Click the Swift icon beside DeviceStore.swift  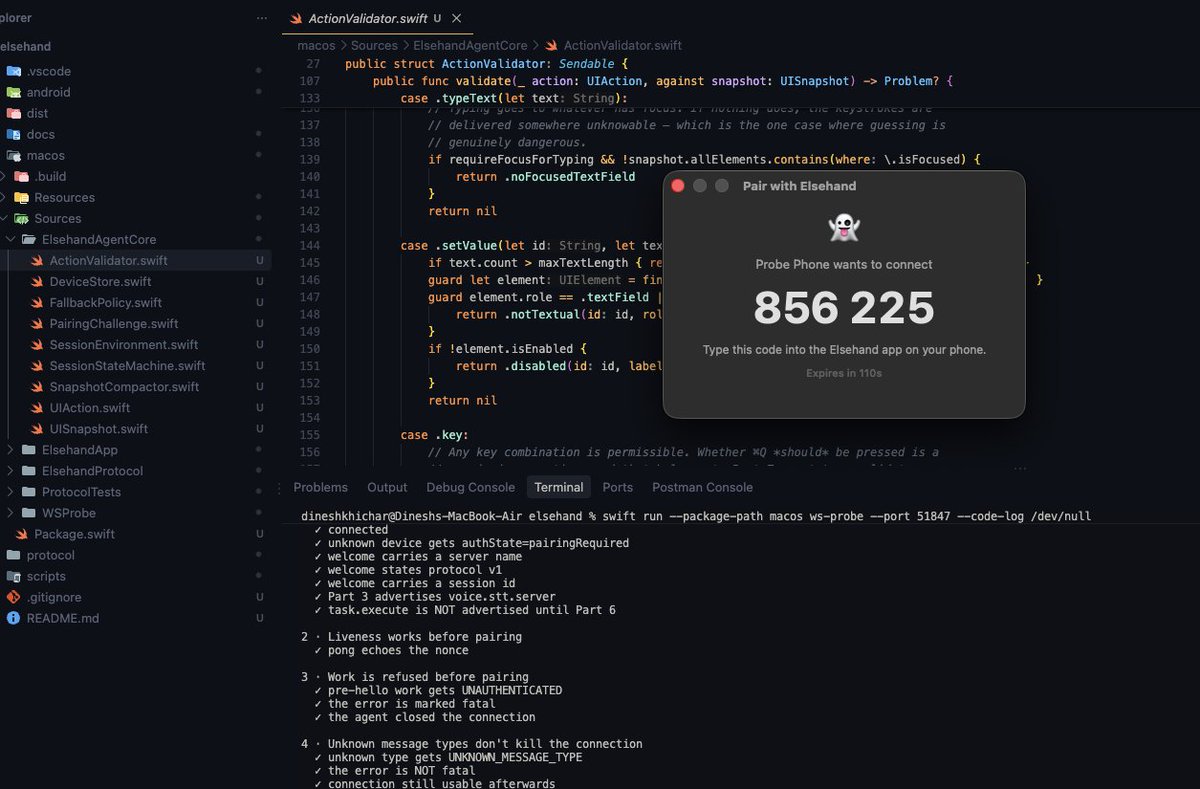[38, 282]
